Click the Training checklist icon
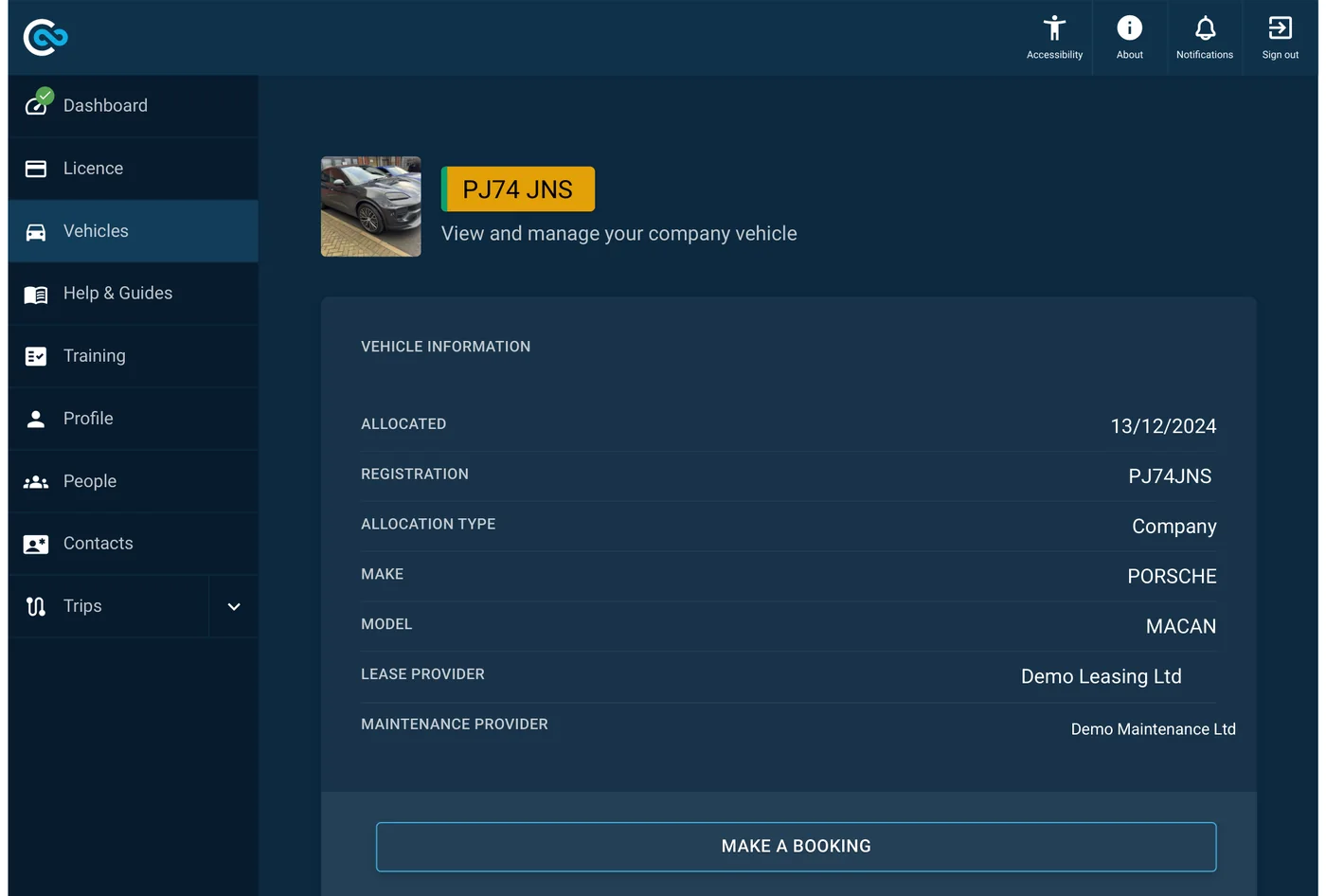This screenshot has height=896, width=1326. tap(36, 356)
